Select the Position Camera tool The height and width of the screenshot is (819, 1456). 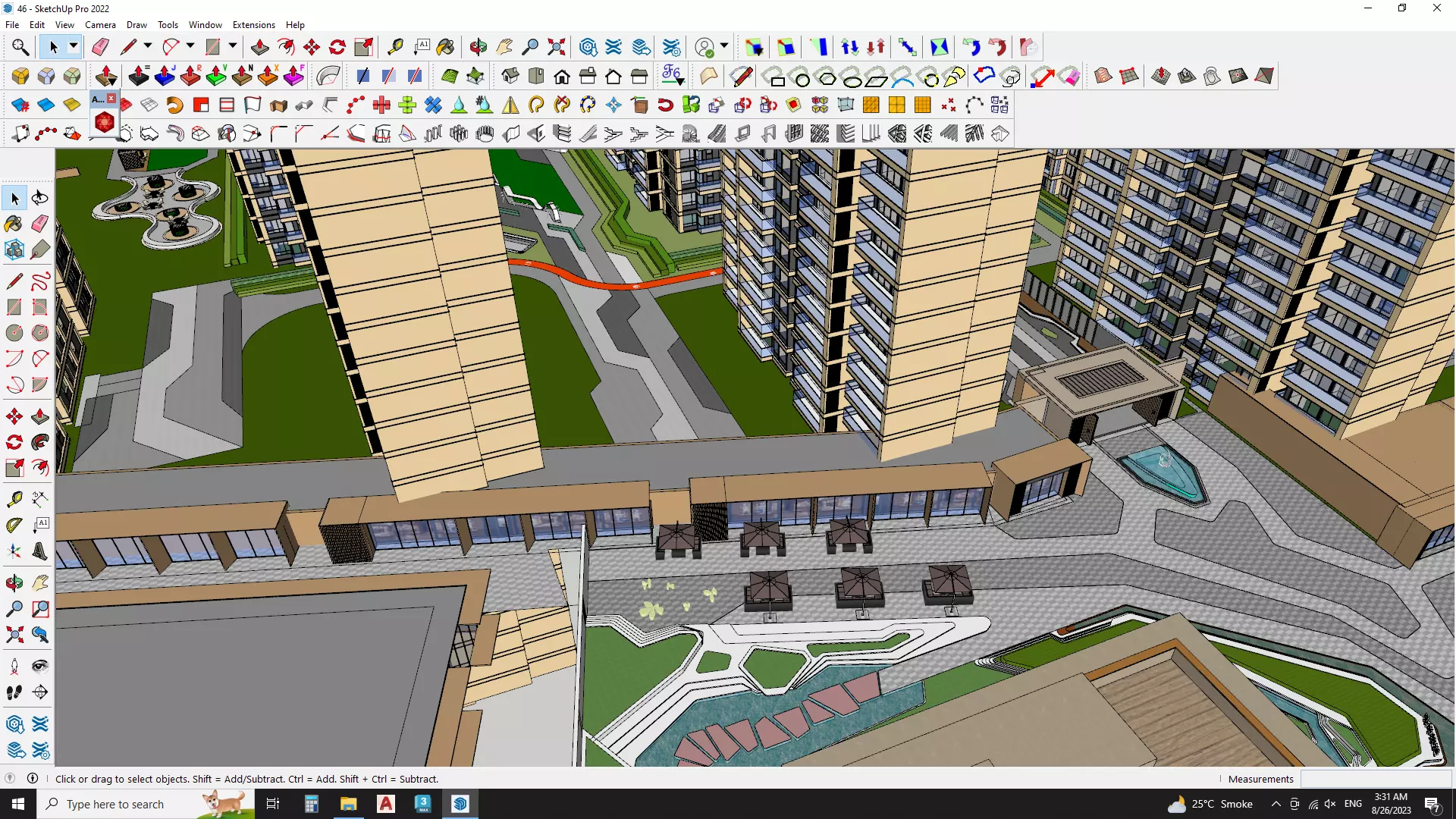pyautogui.click(x=14, y=667)
